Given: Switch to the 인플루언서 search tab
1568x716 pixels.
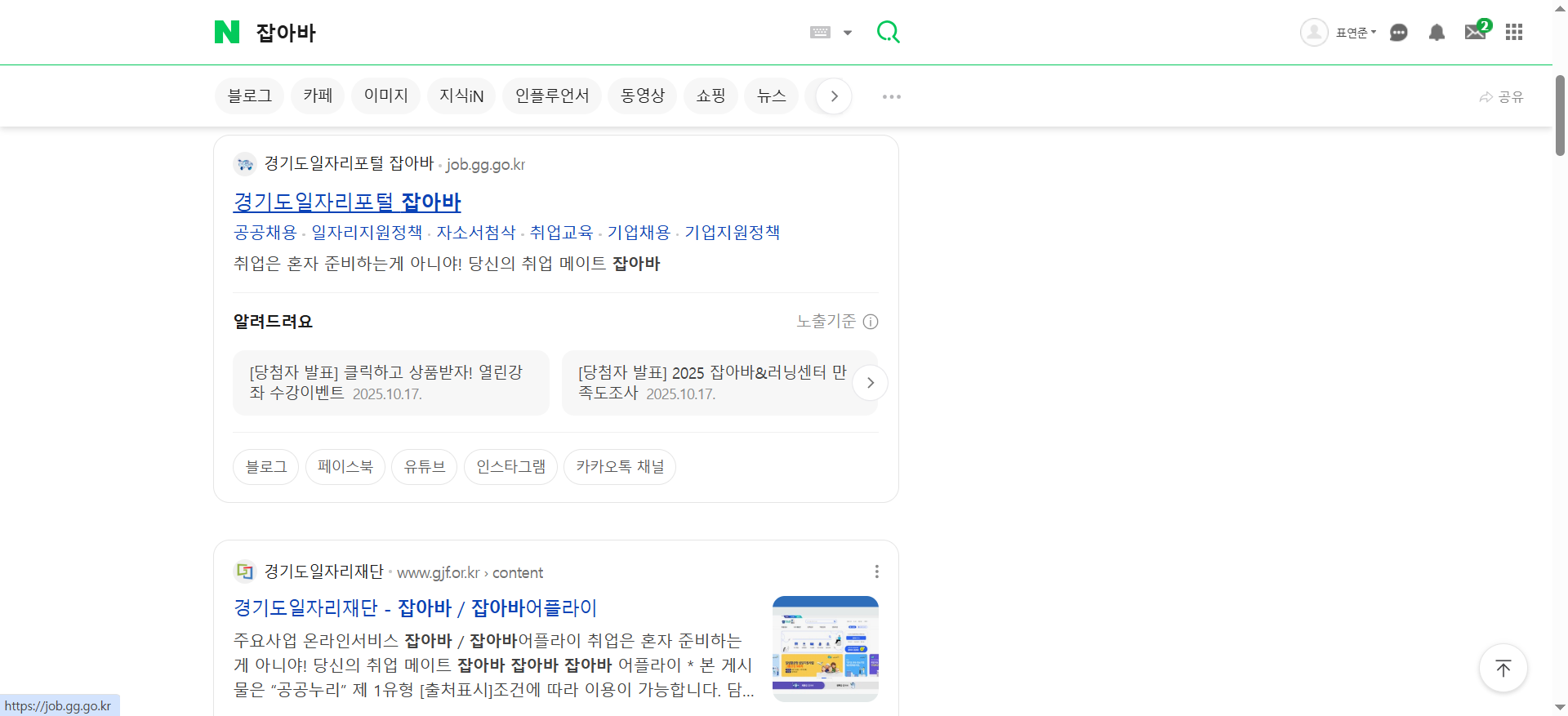Looking at the screenshot, I should pos(552,96).
